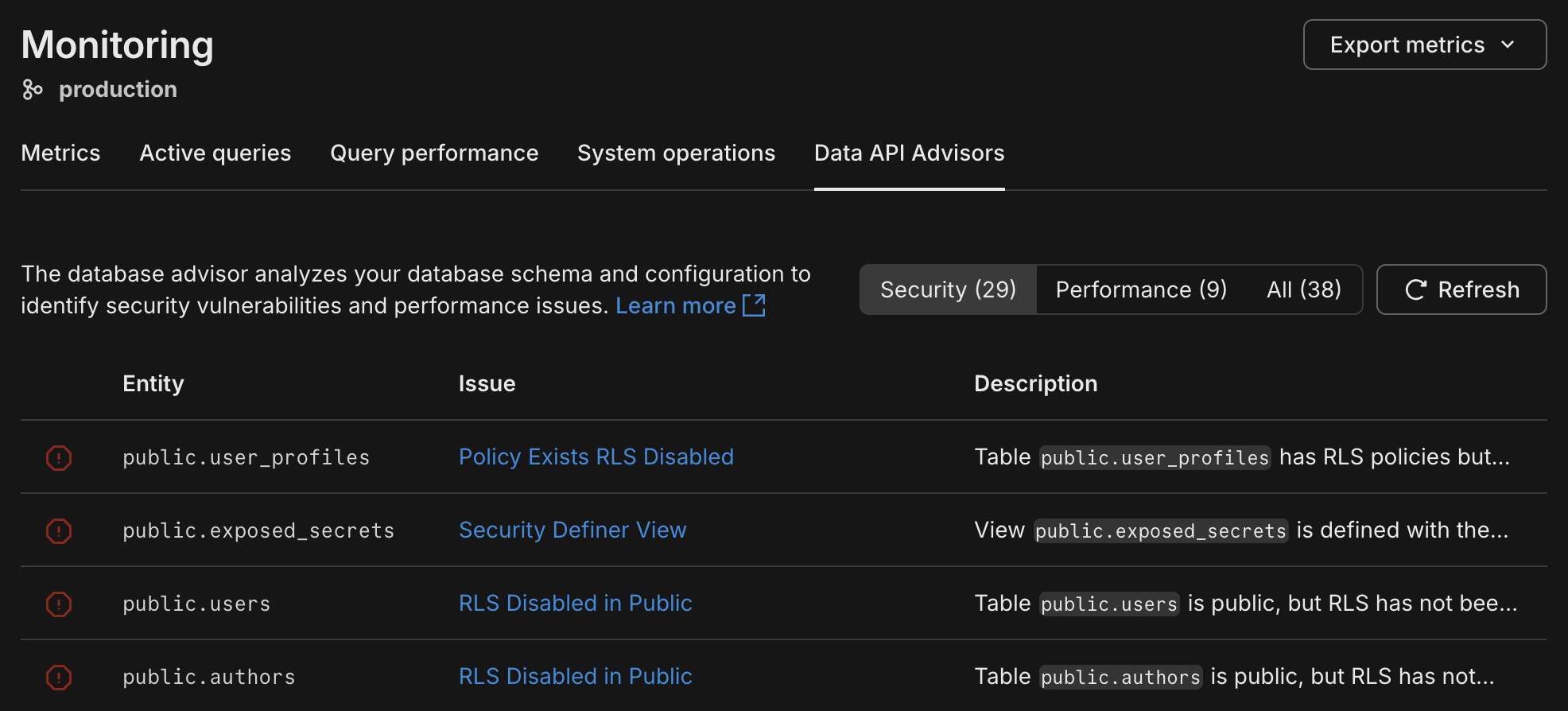Click the production branch name

[118, 89]
